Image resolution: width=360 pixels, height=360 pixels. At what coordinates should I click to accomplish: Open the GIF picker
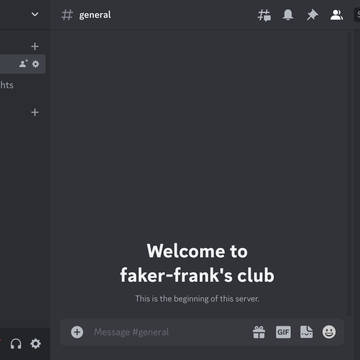[x=283, y=332]
